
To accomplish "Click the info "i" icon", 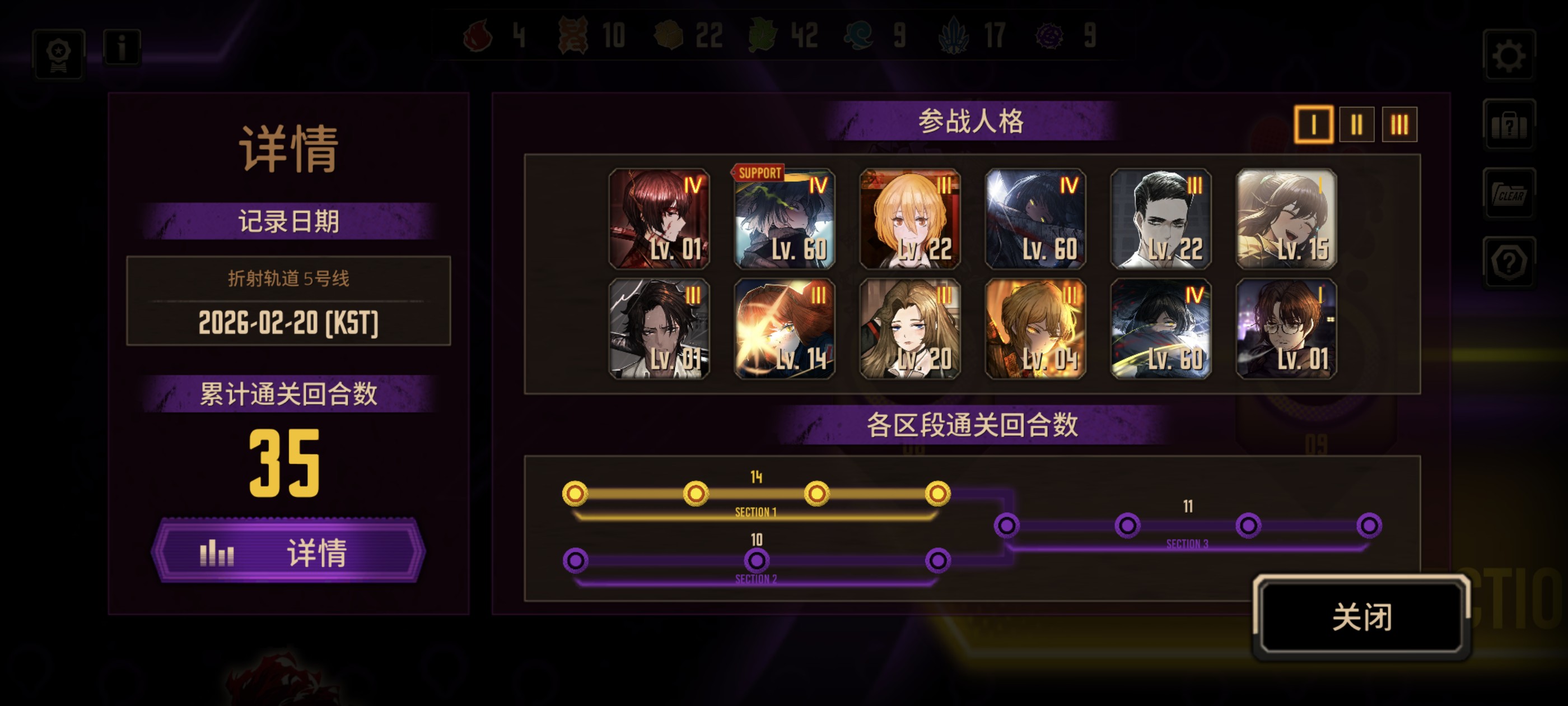I will point(122,48).
